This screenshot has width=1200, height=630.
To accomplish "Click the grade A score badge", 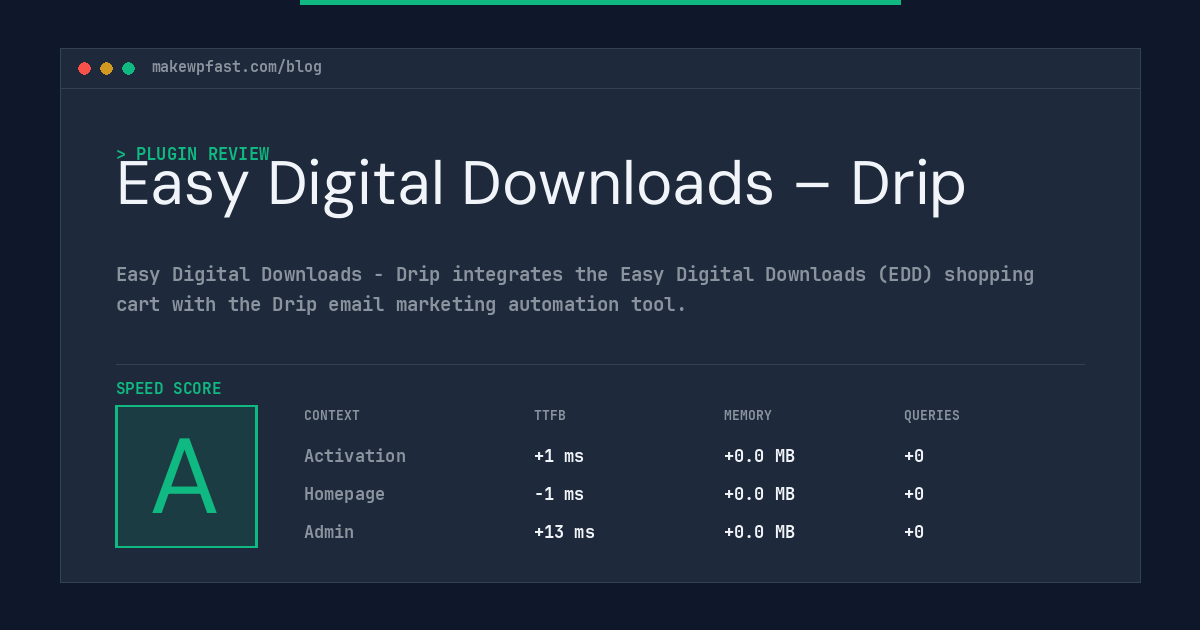I will [x=186, y=476].
